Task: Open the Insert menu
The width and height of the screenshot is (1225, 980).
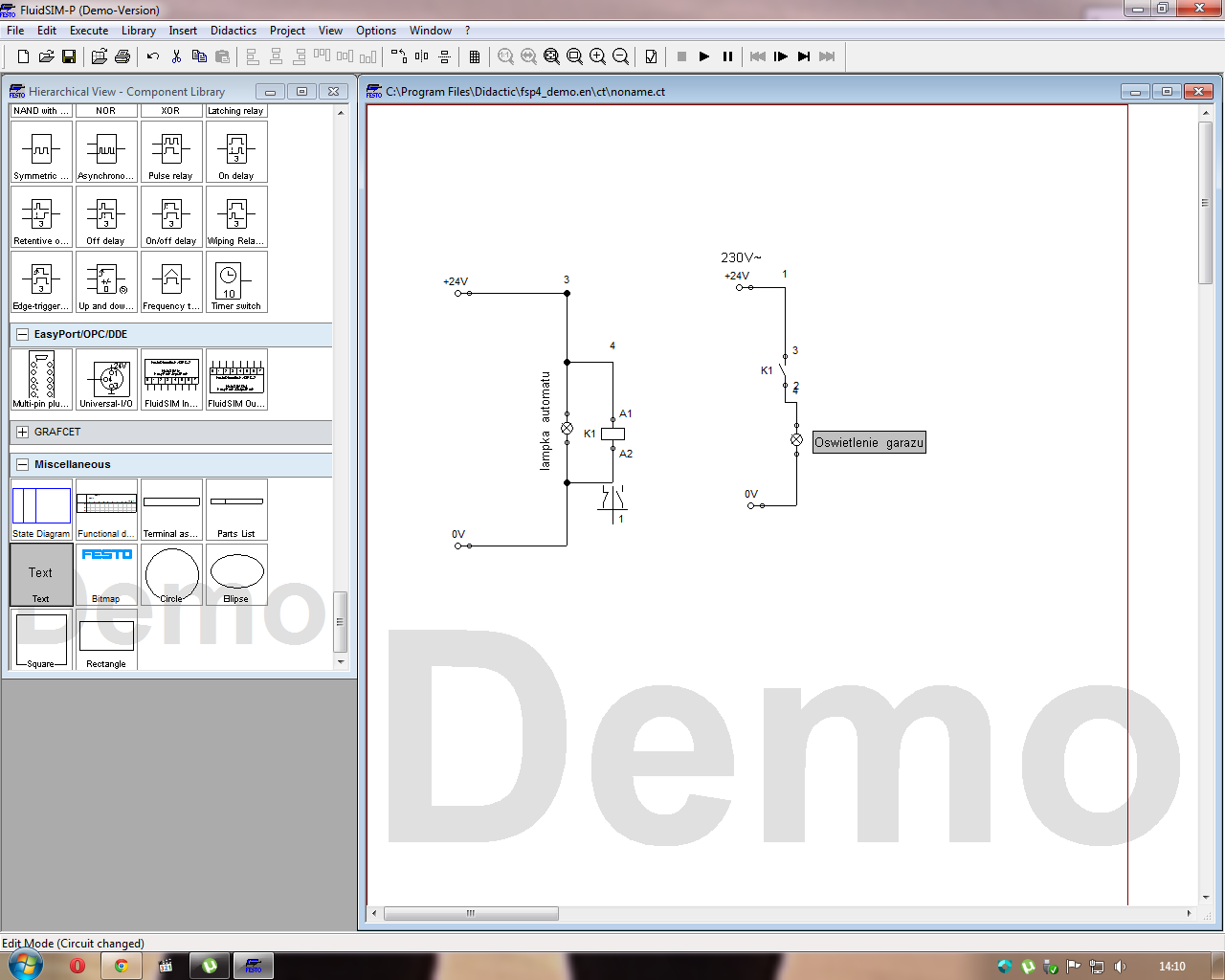Action: point(183,31)
